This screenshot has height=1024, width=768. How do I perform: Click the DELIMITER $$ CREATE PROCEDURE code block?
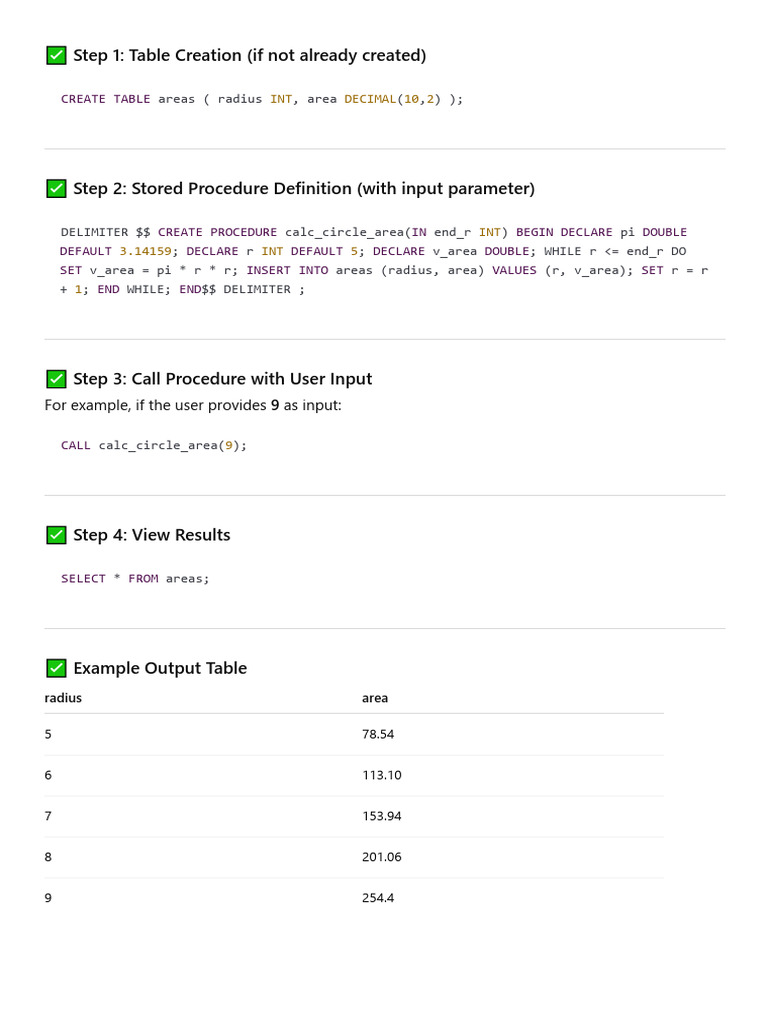384,261
